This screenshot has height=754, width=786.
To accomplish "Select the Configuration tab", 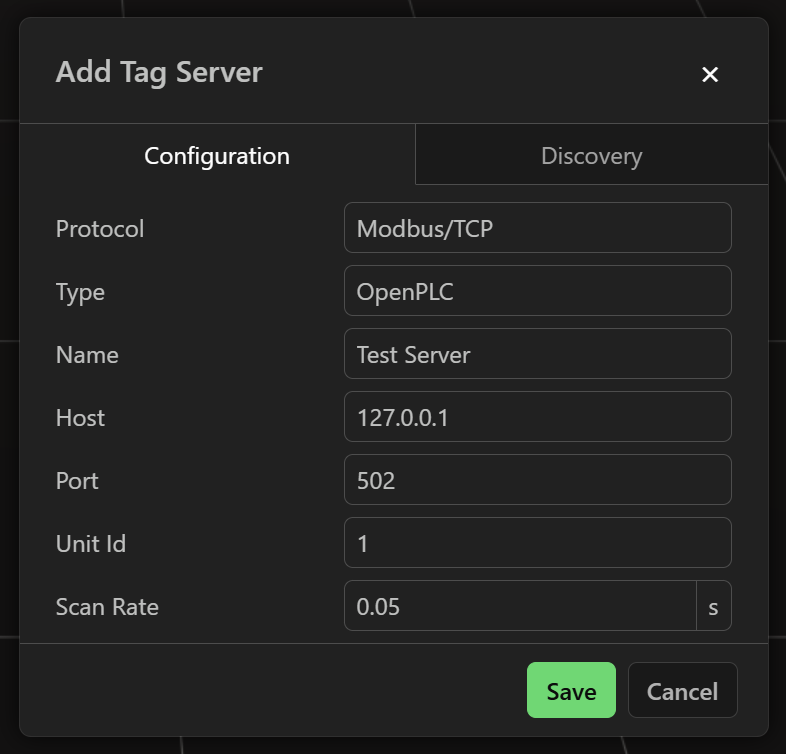I will 217,156.
